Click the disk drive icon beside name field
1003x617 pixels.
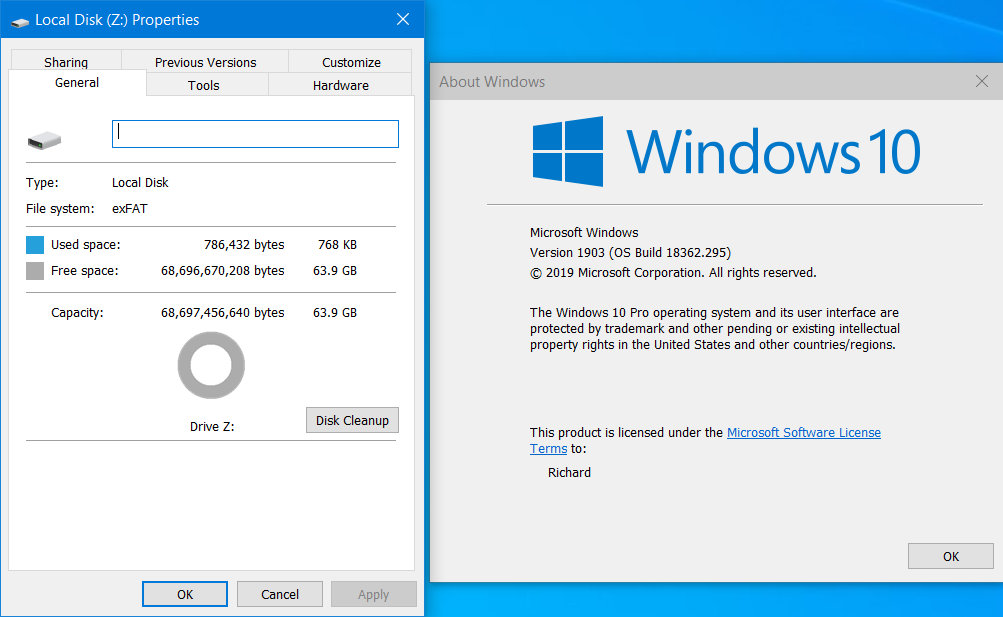pos(44,141)
